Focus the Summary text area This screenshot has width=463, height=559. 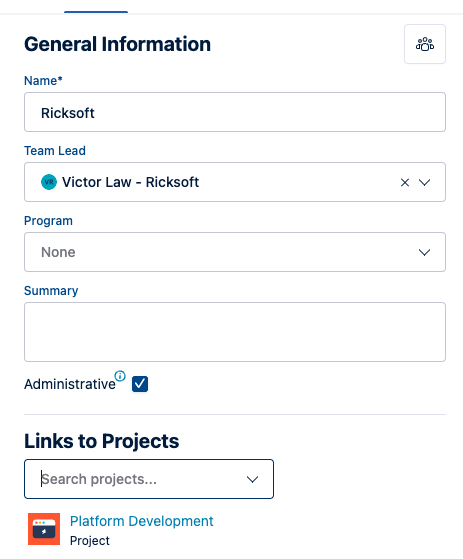[235, 332]
